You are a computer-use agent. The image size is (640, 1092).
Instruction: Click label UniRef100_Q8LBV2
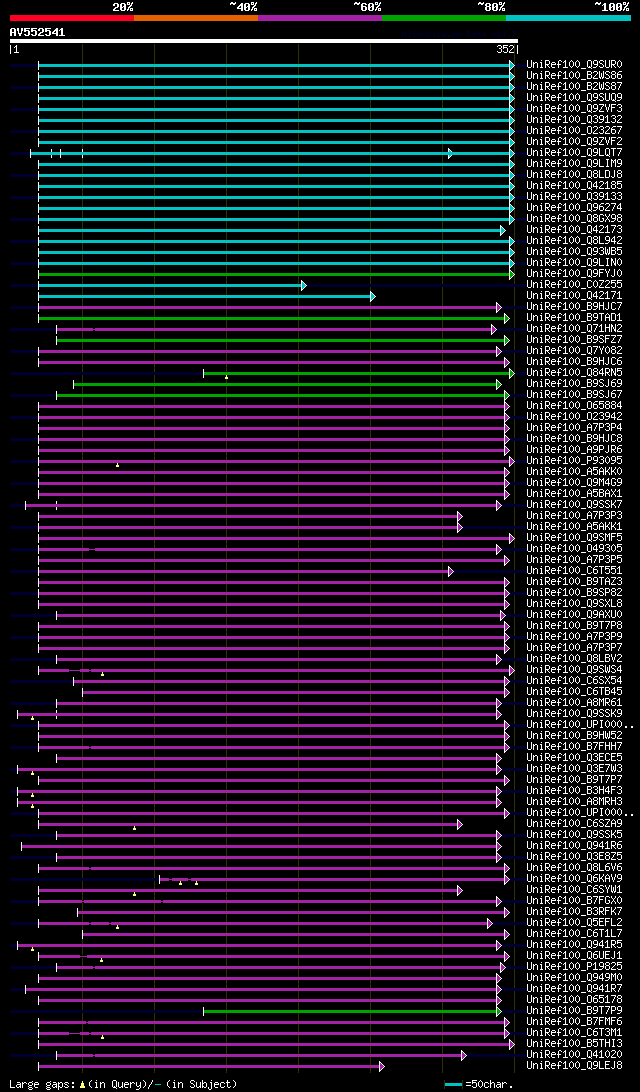pyautogui.click(x=575, y=658)
